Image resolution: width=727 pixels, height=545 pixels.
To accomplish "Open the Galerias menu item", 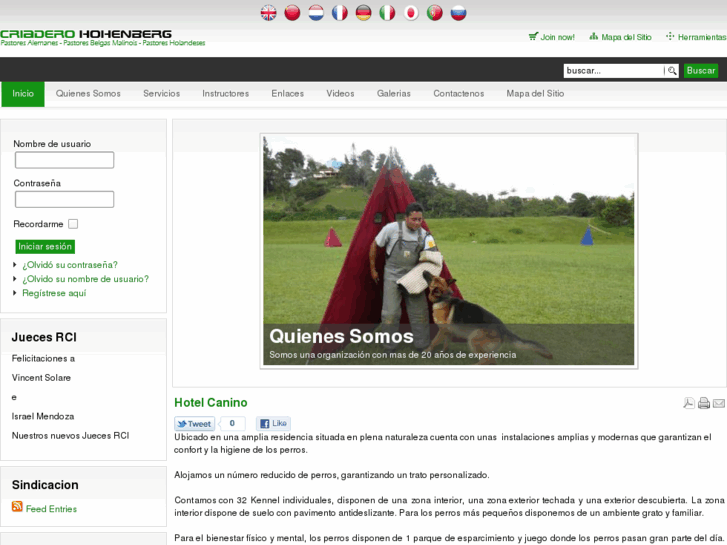I will pos(394,94).
